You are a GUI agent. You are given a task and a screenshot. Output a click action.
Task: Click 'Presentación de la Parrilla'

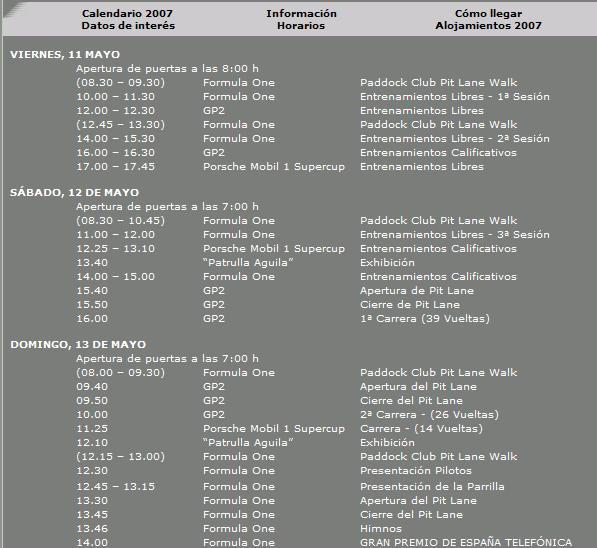pyautogui.click(x=432, y=487)
